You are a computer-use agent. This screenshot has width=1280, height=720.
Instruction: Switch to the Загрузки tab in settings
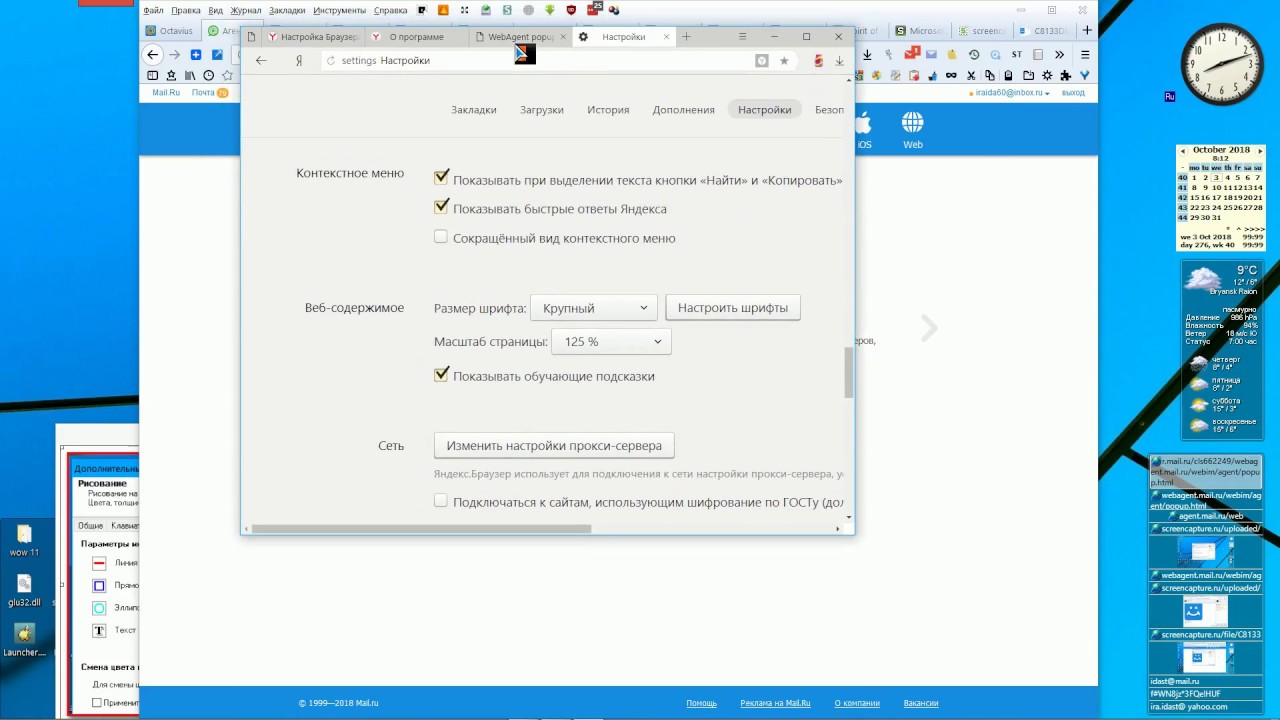pos(542,110)
